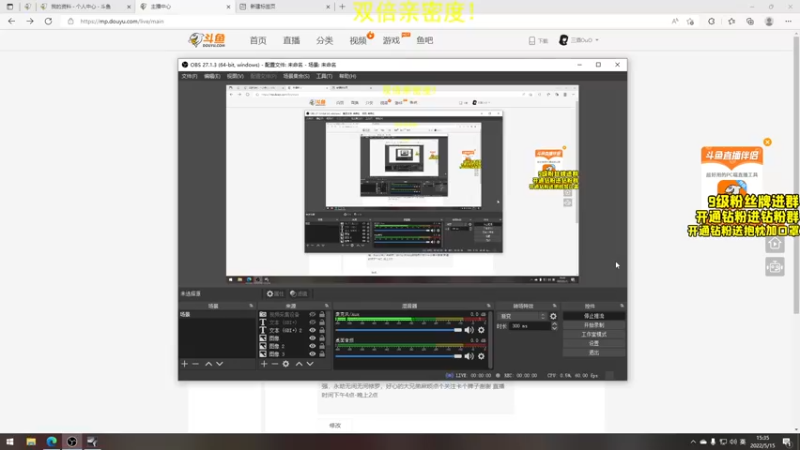Image resolution: width=800 pixels, height=450 pixels.
Task: Open 直播 link in Douyu navigation
Action: coord(291,40)
